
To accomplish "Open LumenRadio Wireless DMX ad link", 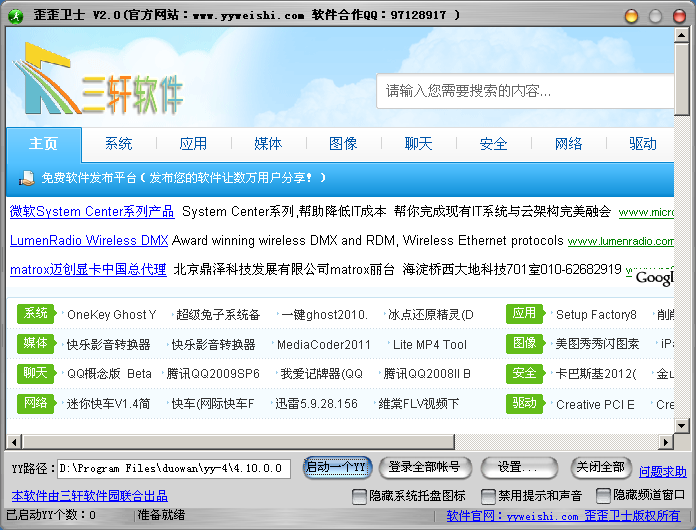I will pos(89,241).
